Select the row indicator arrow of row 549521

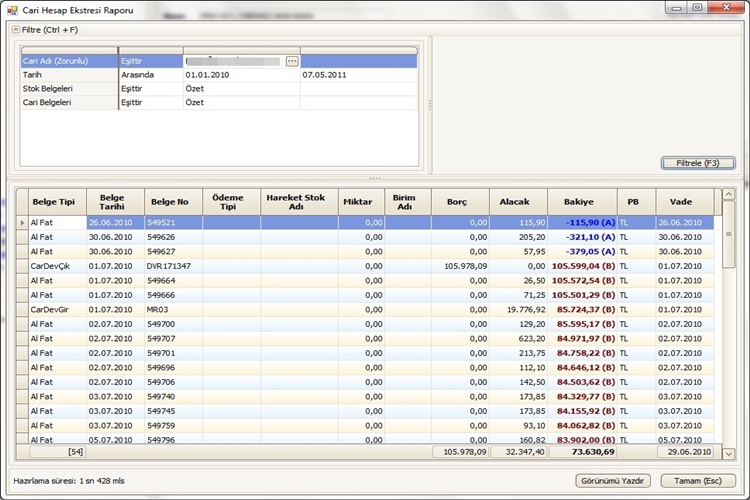(x=22, y=222)
